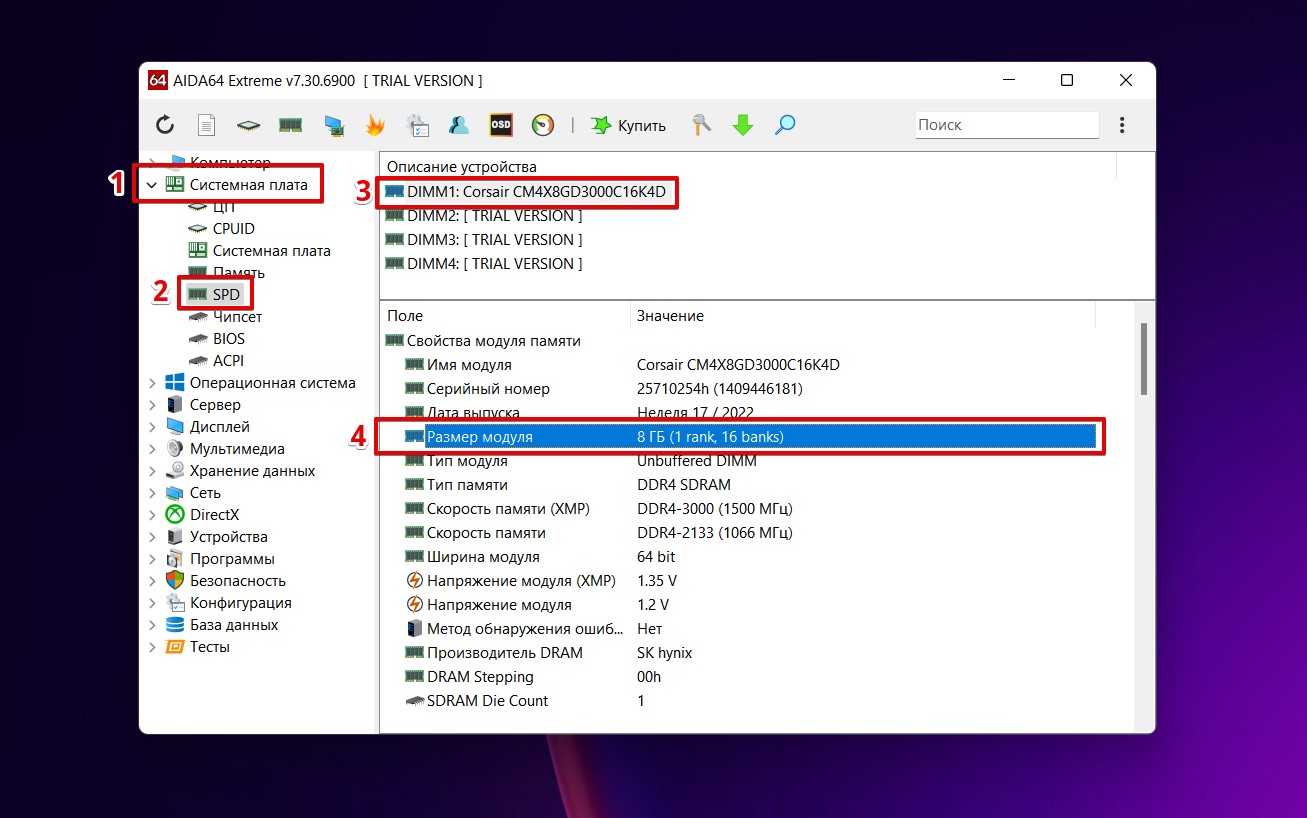Screen dimensions: 1307x818
Task: Click into the Поиск search field
Action: (1007, 125)
